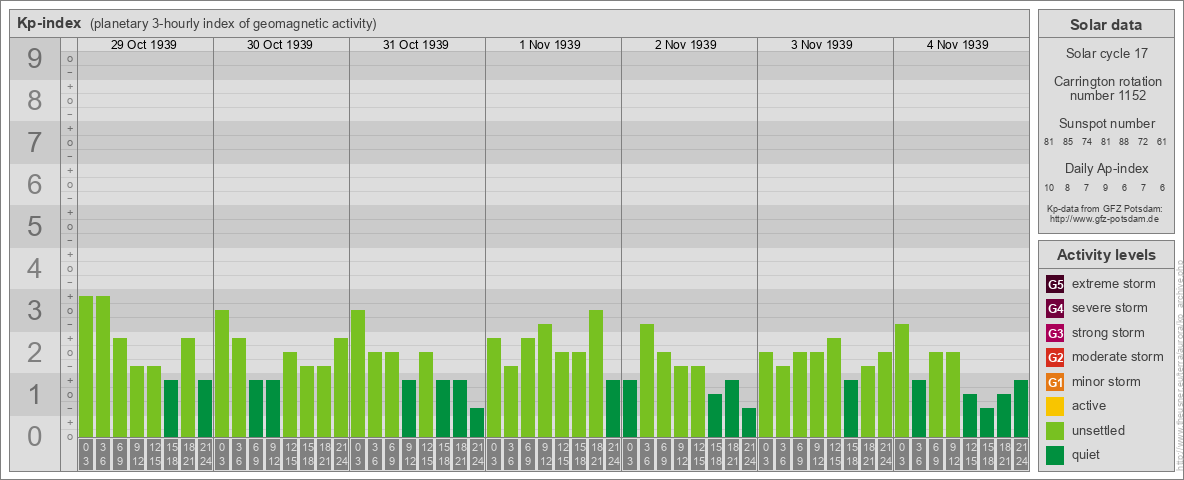
Task: Click the Ap-index value 9
Action: coord(1105,187)
